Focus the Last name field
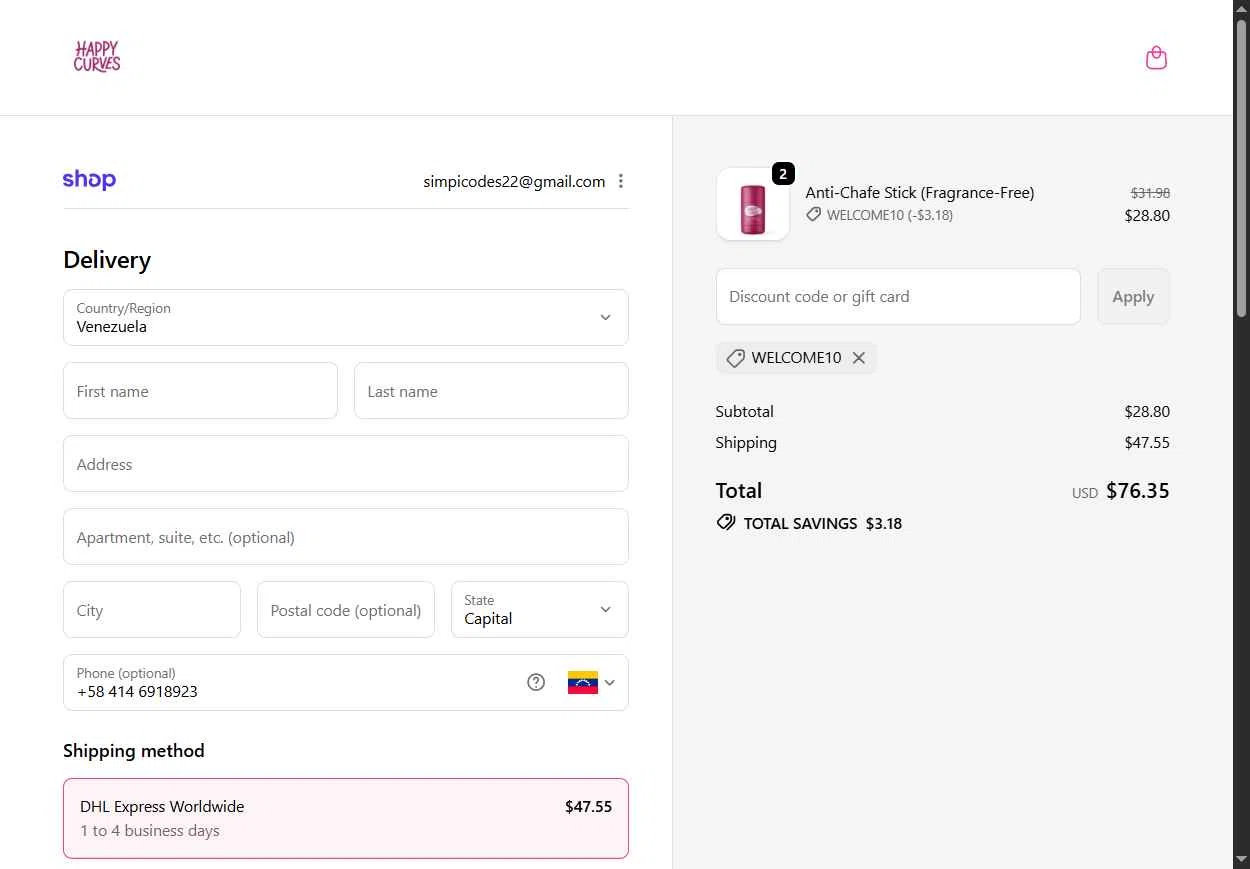Screen dimensions: 1250x869 click(491, 391)
